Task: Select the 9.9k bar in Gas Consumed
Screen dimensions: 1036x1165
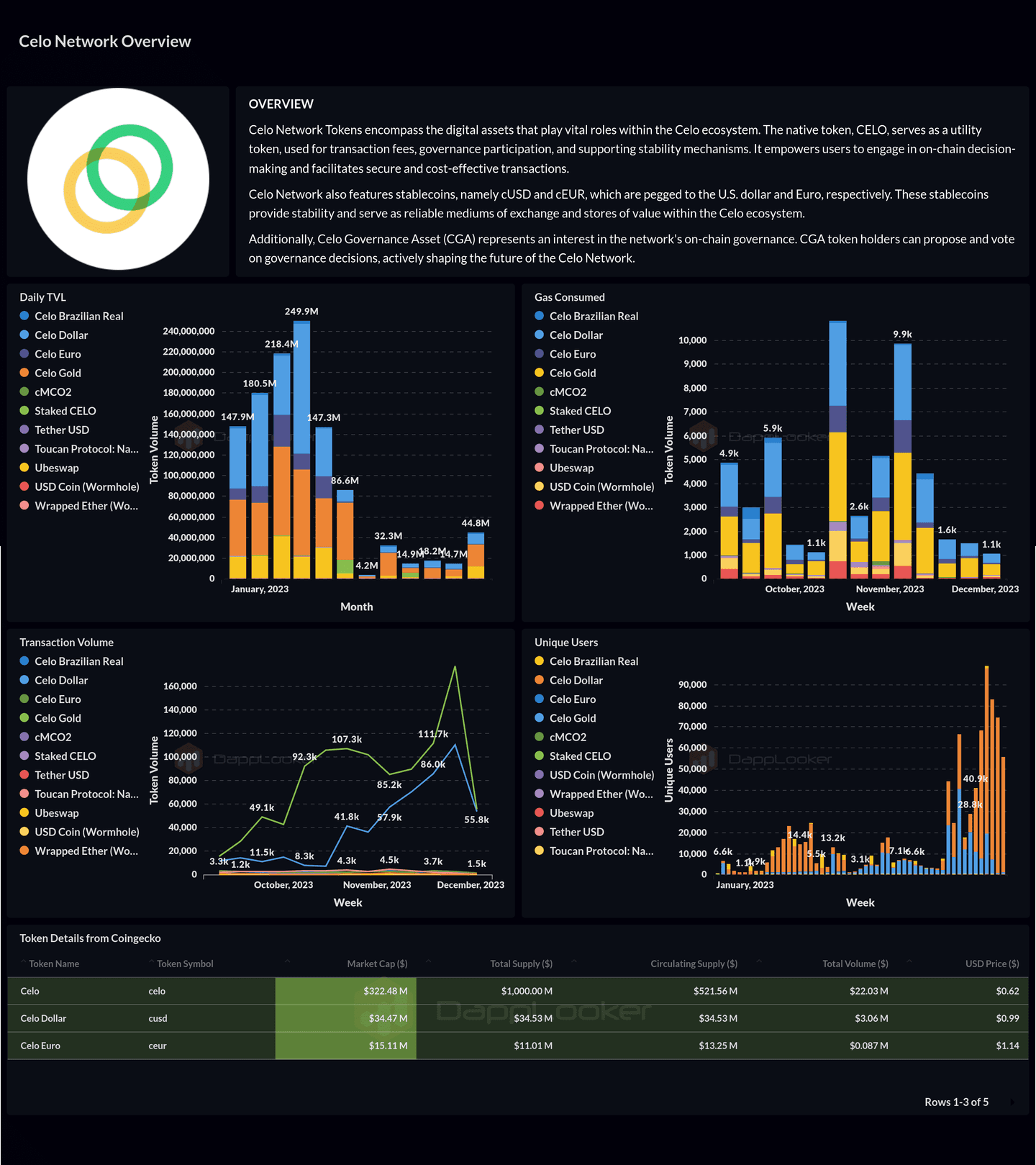Action: (x=902, y=461)
